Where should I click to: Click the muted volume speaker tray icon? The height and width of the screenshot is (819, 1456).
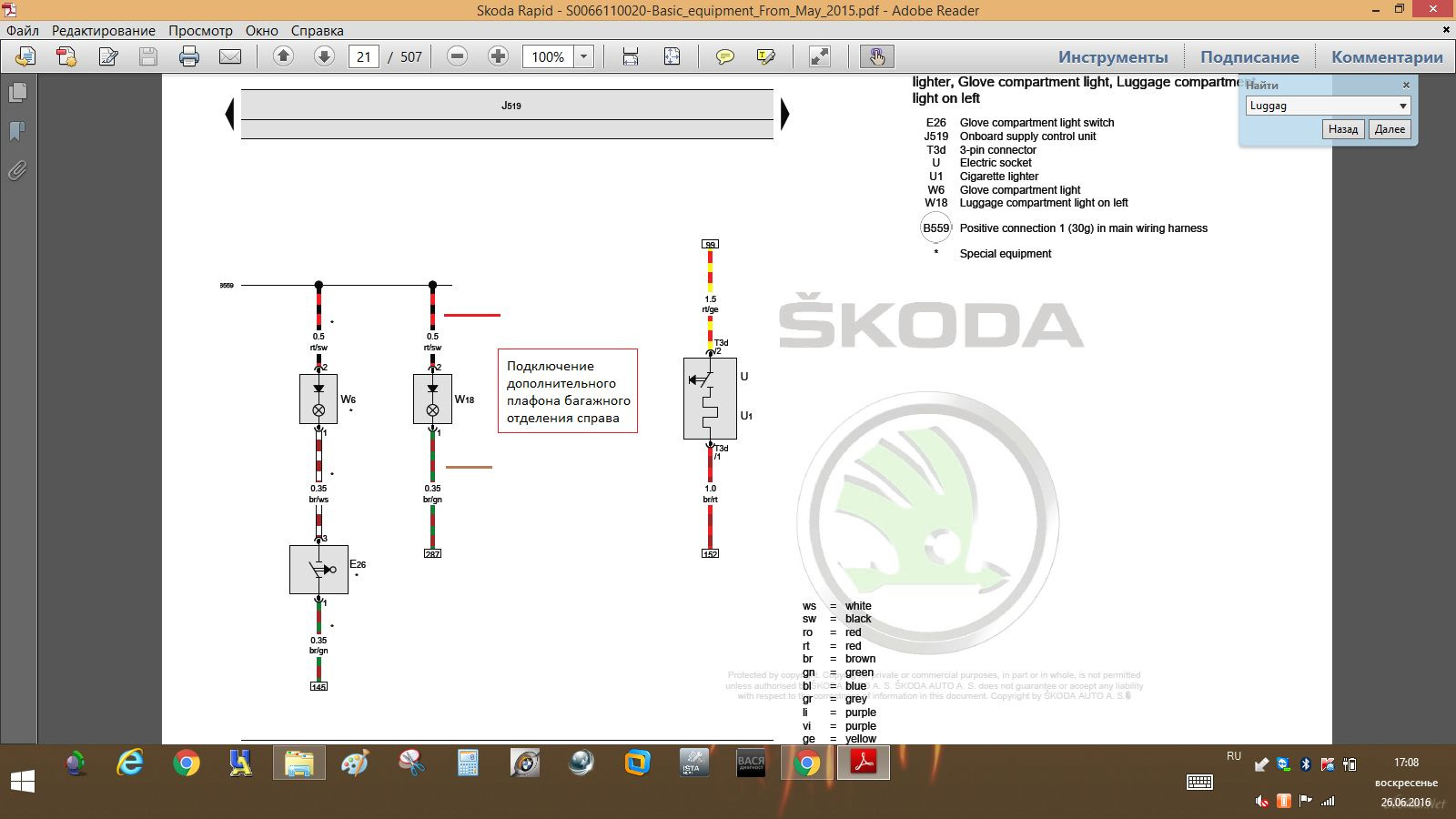pyautogui.click(x=1262, y=802)
